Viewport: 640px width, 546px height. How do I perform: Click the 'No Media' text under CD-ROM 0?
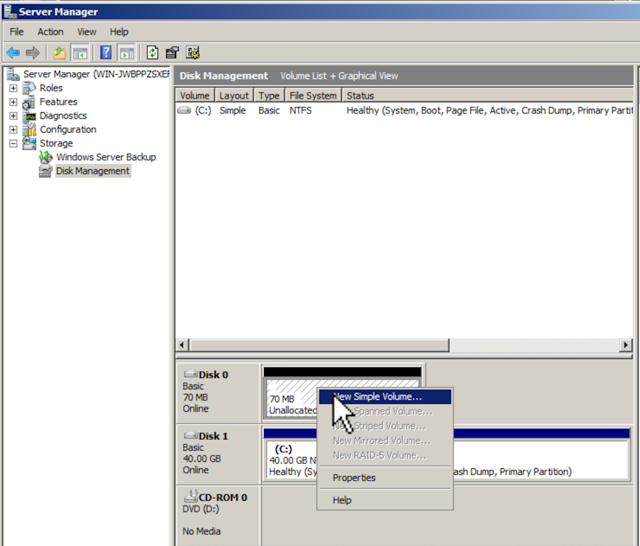202,531
